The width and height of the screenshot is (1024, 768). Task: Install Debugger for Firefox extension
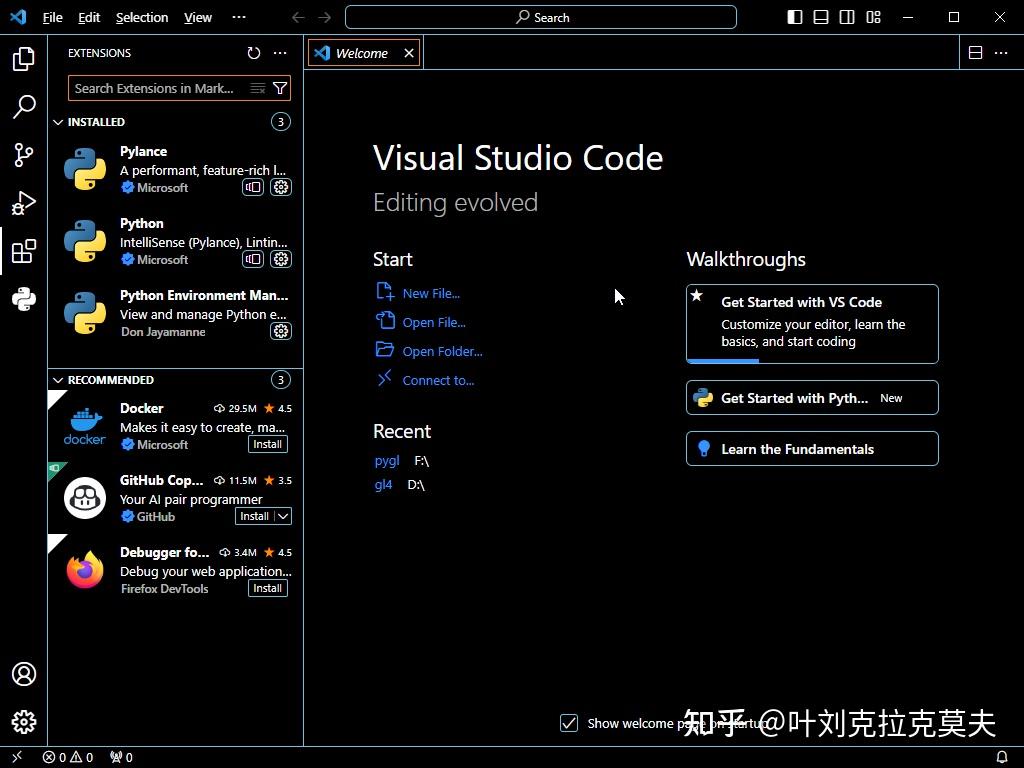click(268, 588)
